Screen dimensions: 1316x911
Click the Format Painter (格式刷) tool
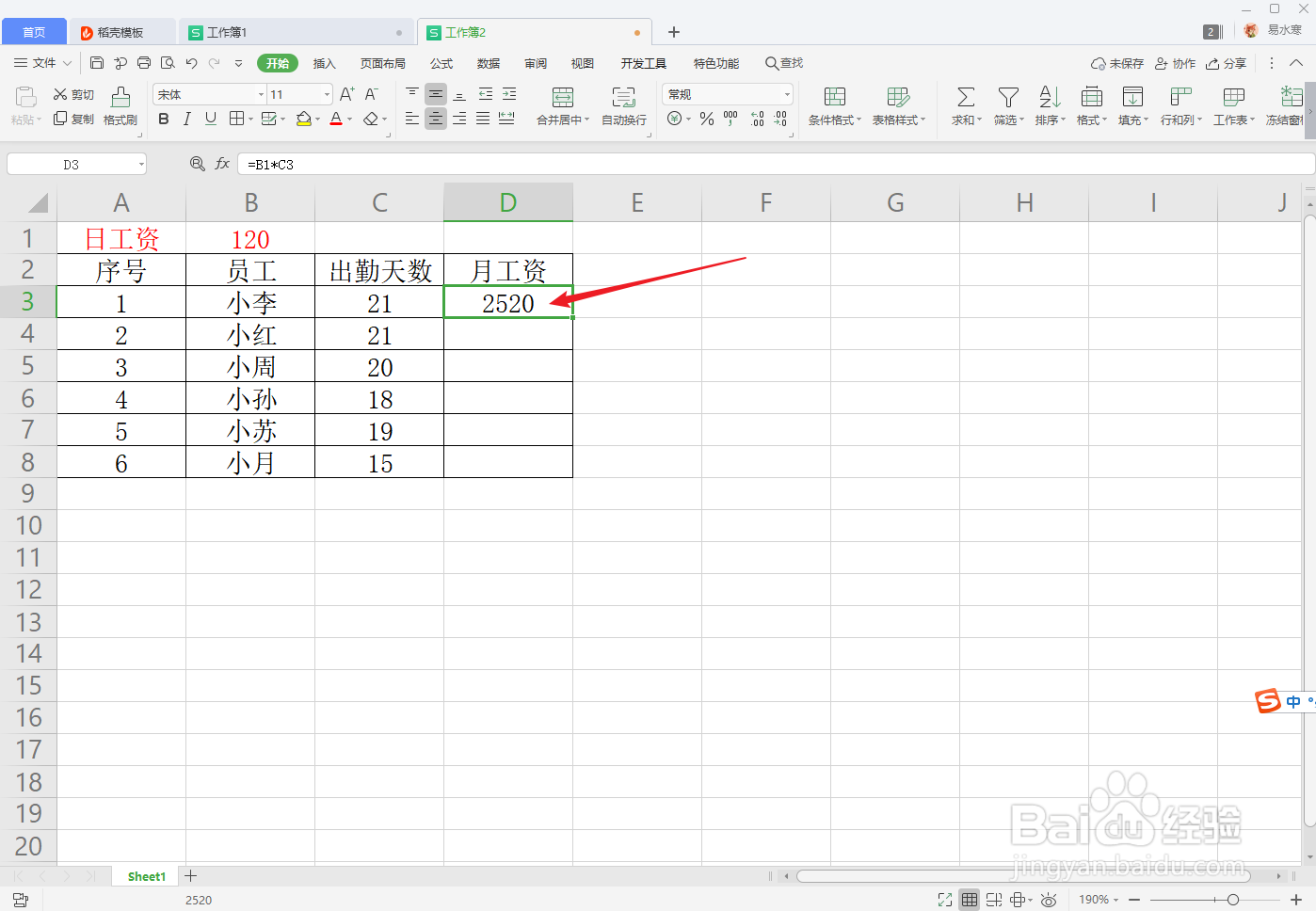click(x=120, y=105)
